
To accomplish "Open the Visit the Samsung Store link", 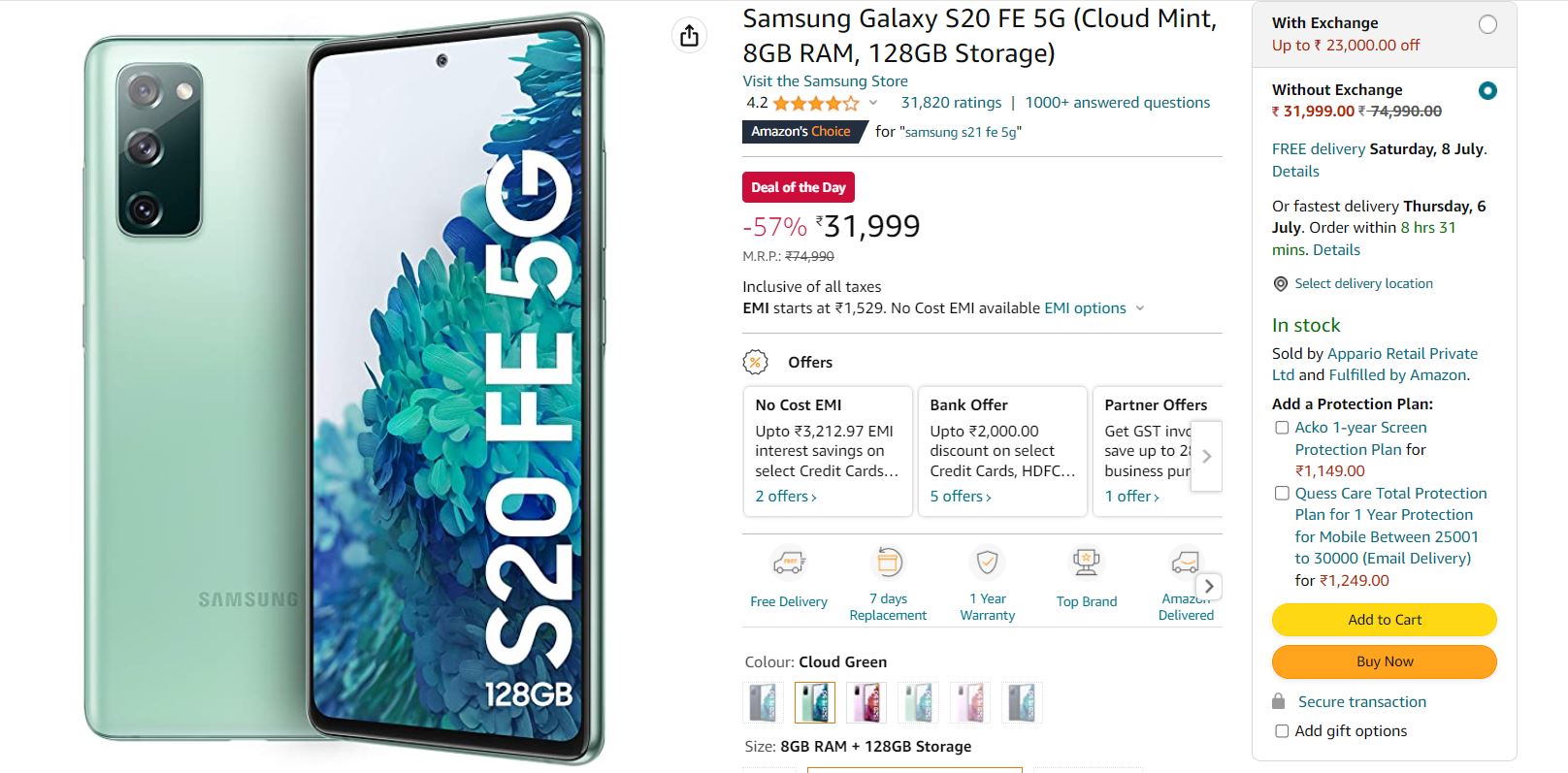I will tap(825, 81).
